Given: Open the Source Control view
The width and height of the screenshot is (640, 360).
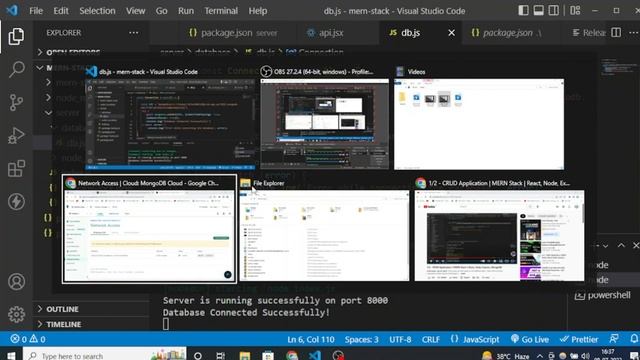Looking at the screenshot, I should click(x=16, y=102).
